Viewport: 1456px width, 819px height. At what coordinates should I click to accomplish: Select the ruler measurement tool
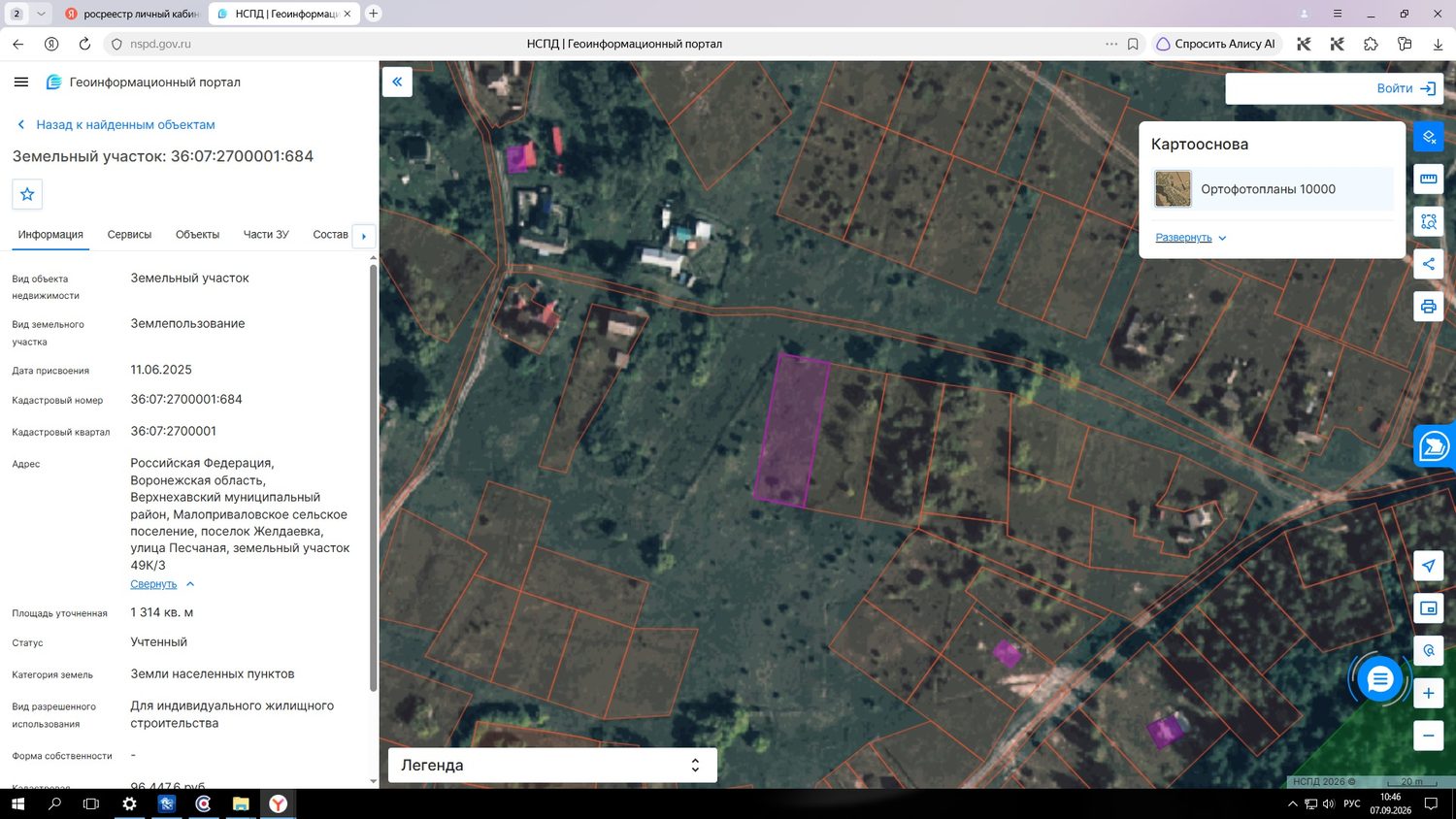[1429, 179]
